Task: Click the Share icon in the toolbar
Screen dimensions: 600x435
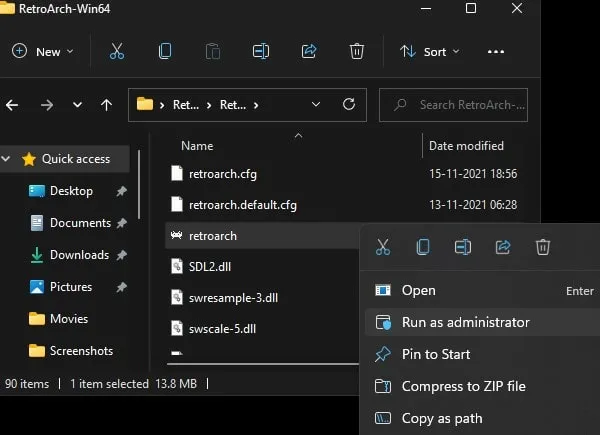Action: tap(309, 51)
